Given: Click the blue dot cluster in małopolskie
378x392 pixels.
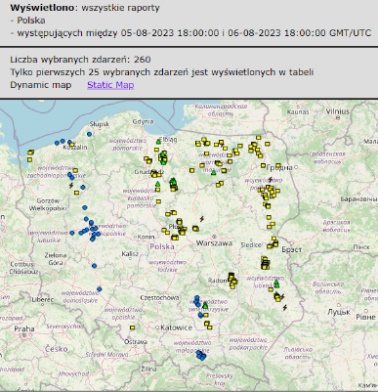Looking at the screenshot, I should 201,355.
